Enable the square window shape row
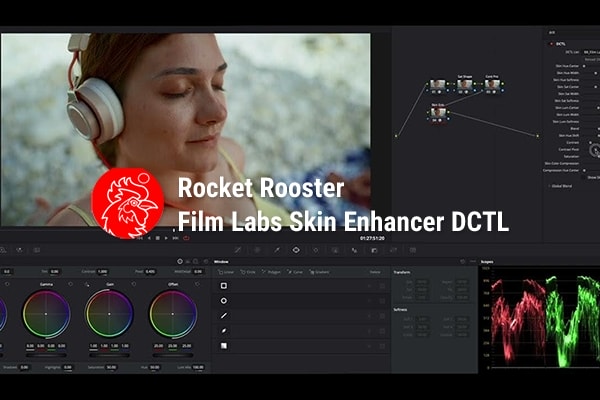600x400 pixels. click(x=224, y=286)
